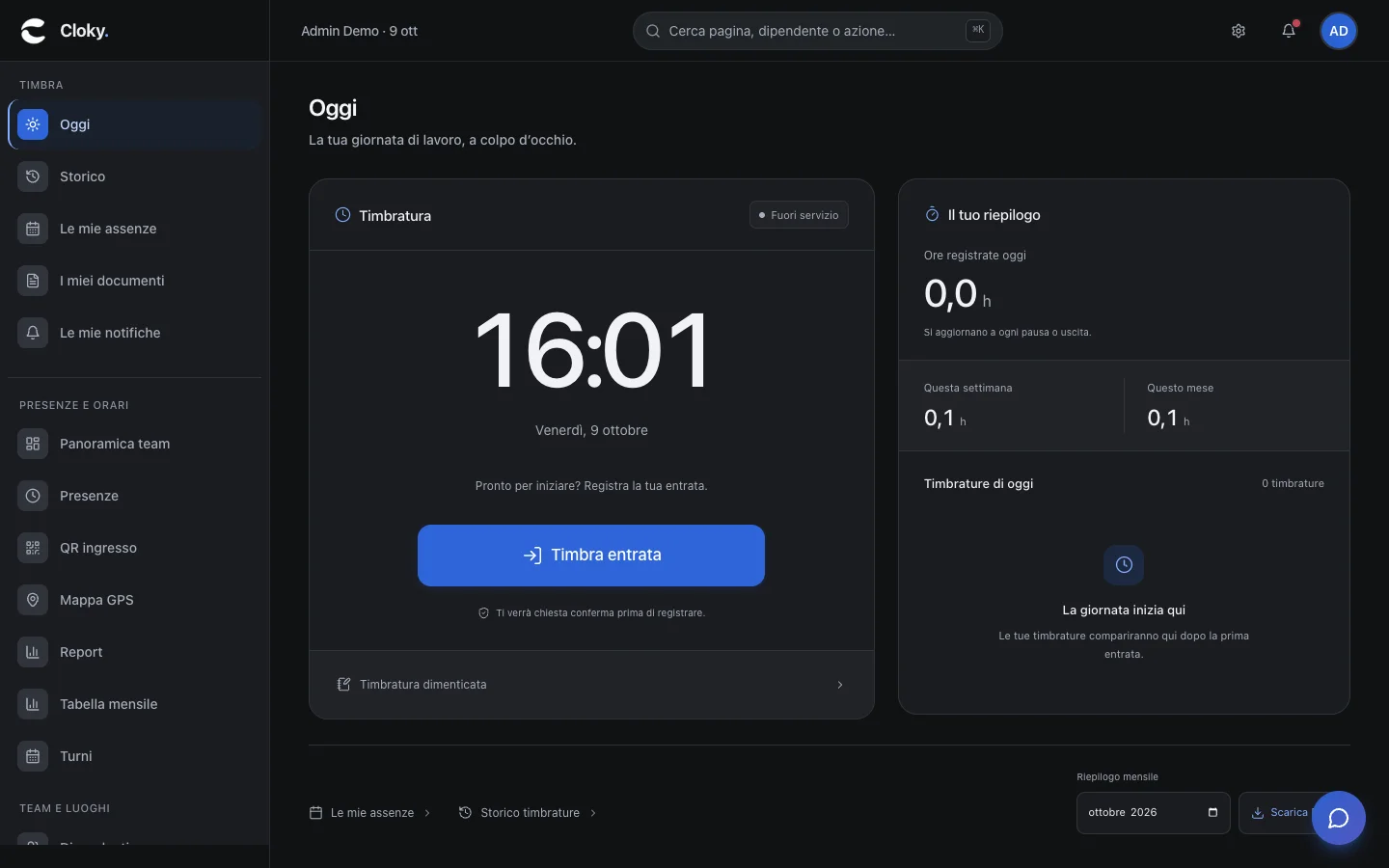Click the Turni calendar icon in sidebar

33,756
